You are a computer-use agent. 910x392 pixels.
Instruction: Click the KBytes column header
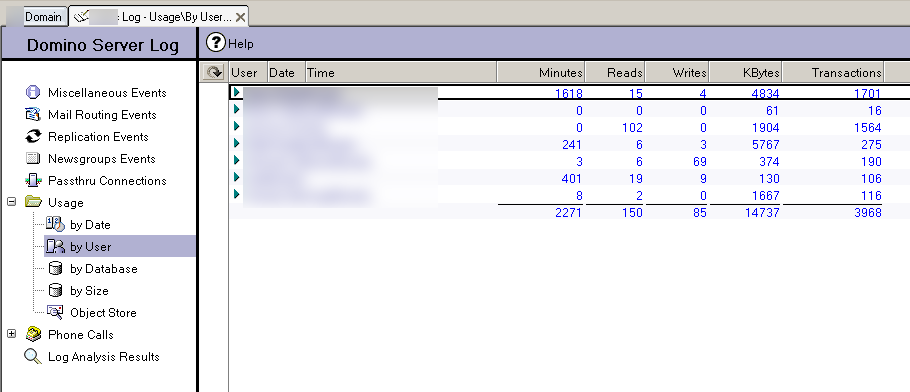coord(746,73)
